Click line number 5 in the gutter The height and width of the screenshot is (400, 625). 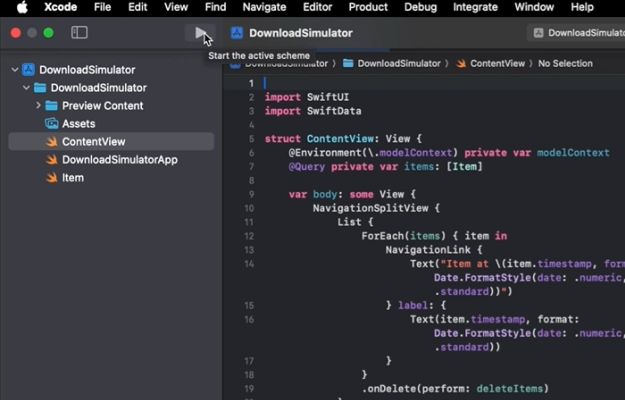[251, 139]
